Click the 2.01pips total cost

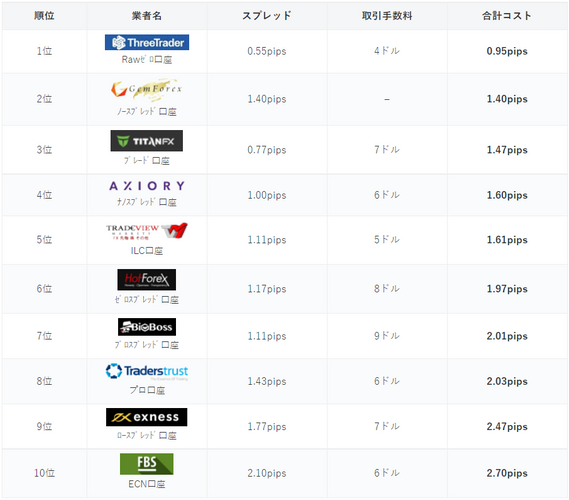507,336
